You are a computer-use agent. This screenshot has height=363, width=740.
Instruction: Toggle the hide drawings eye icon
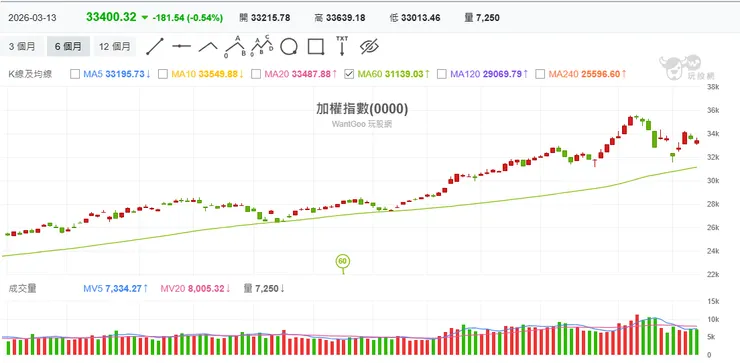pyautogui.click(x=370, y=46)
